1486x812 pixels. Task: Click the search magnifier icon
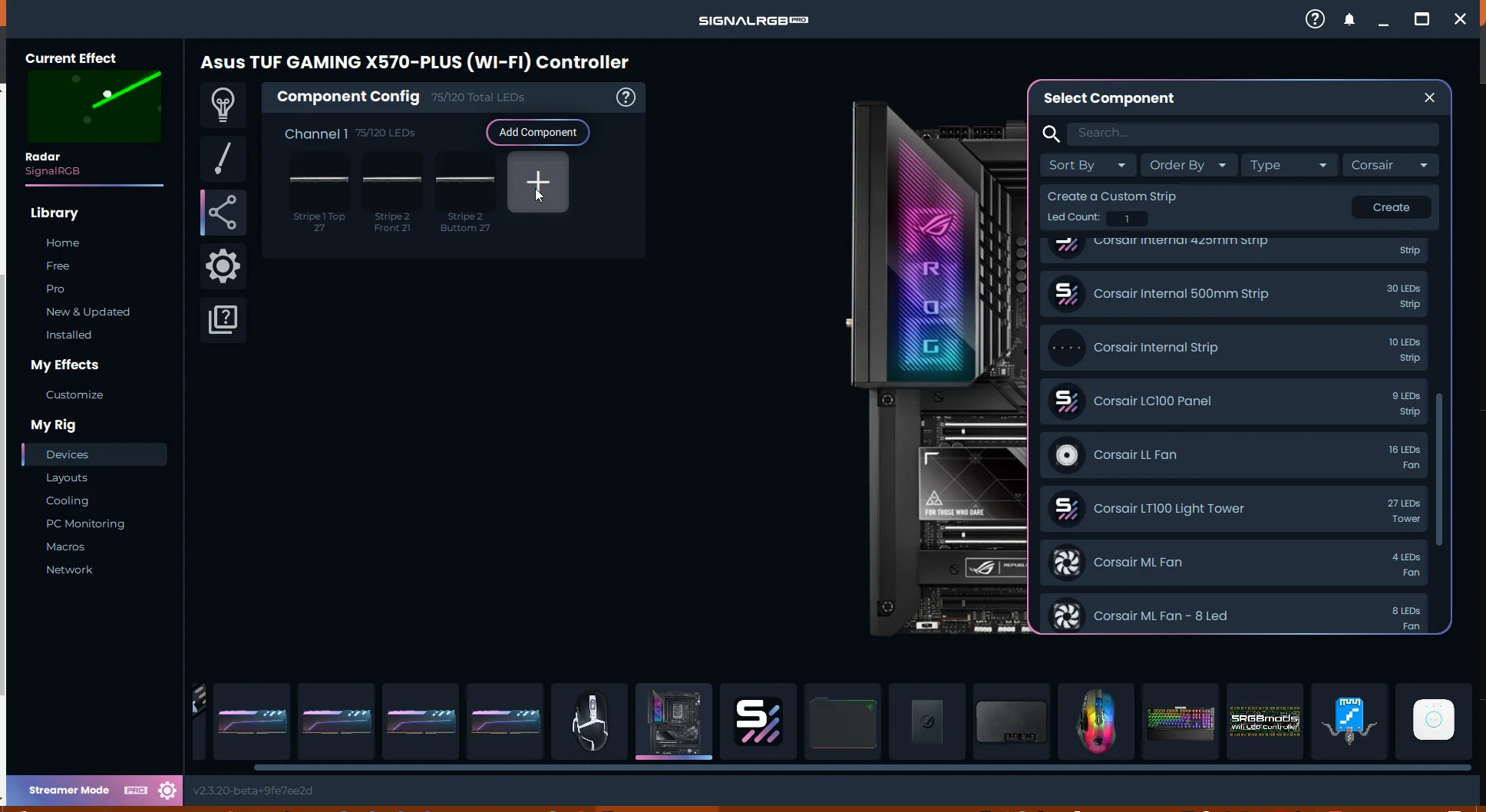point(1051,134)
